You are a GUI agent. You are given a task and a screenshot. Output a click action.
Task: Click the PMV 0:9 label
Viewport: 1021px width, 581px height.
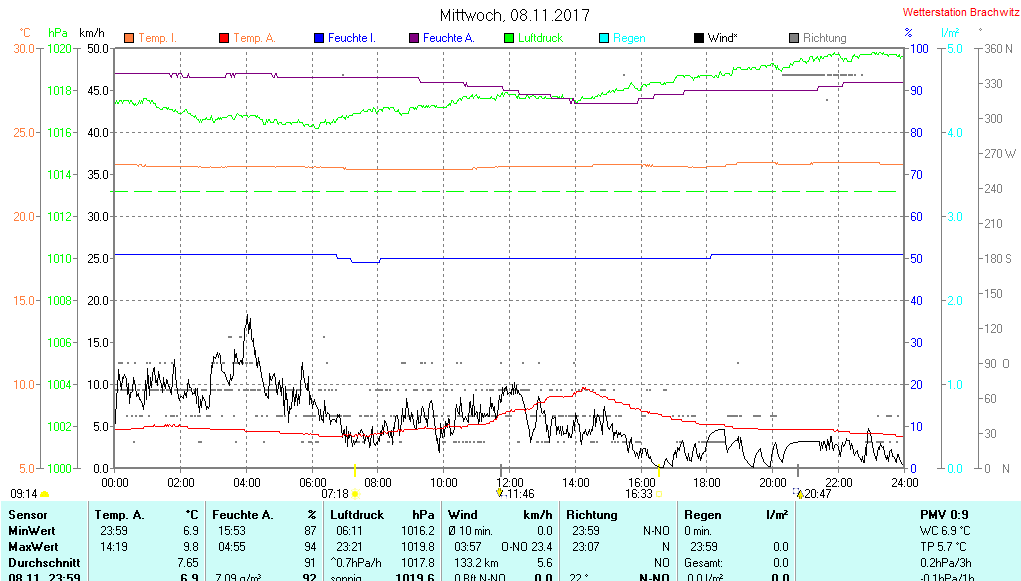pos(944,515)
